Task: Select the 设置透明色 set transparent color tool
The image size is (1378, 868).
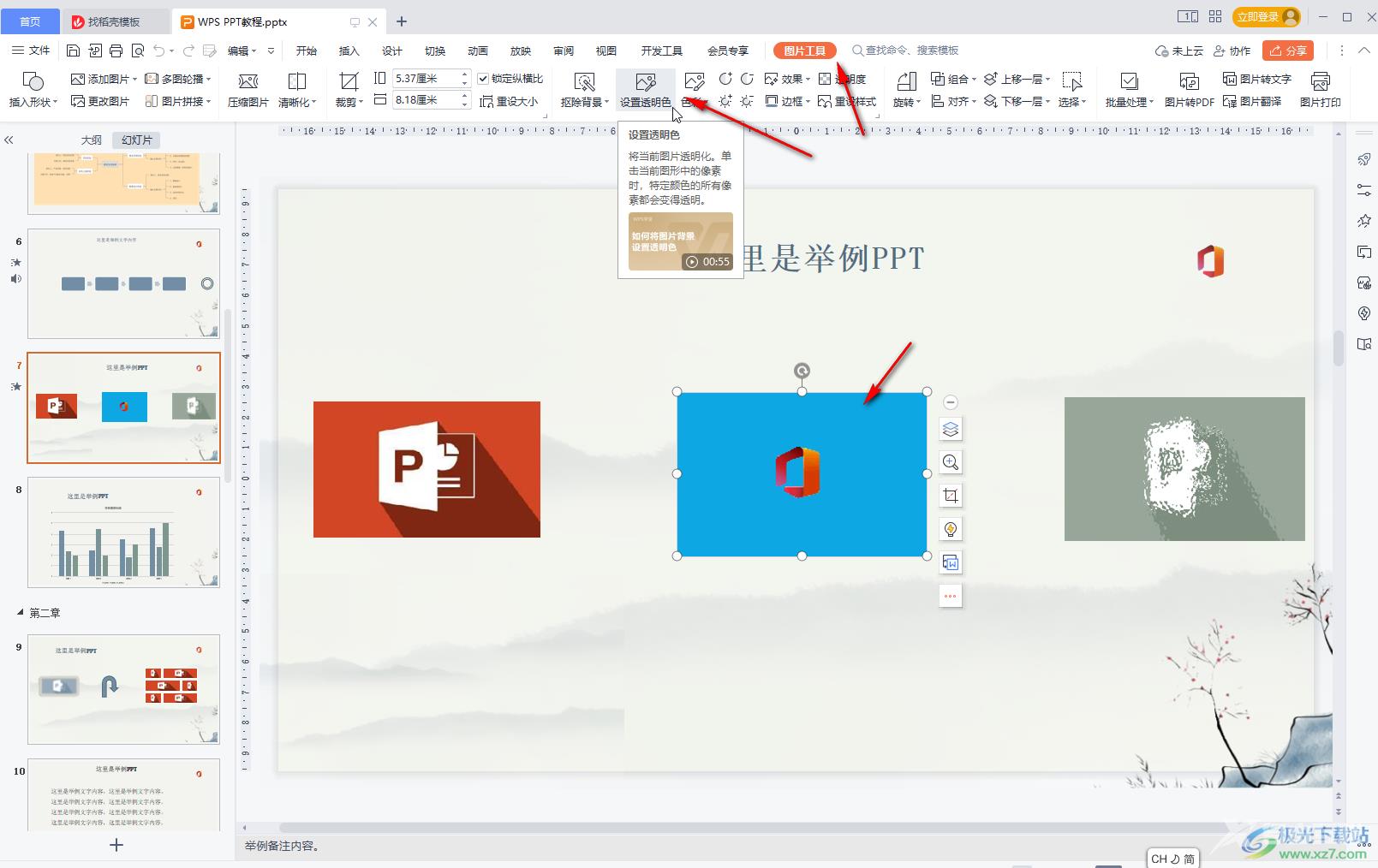Action: click(645, 90)
